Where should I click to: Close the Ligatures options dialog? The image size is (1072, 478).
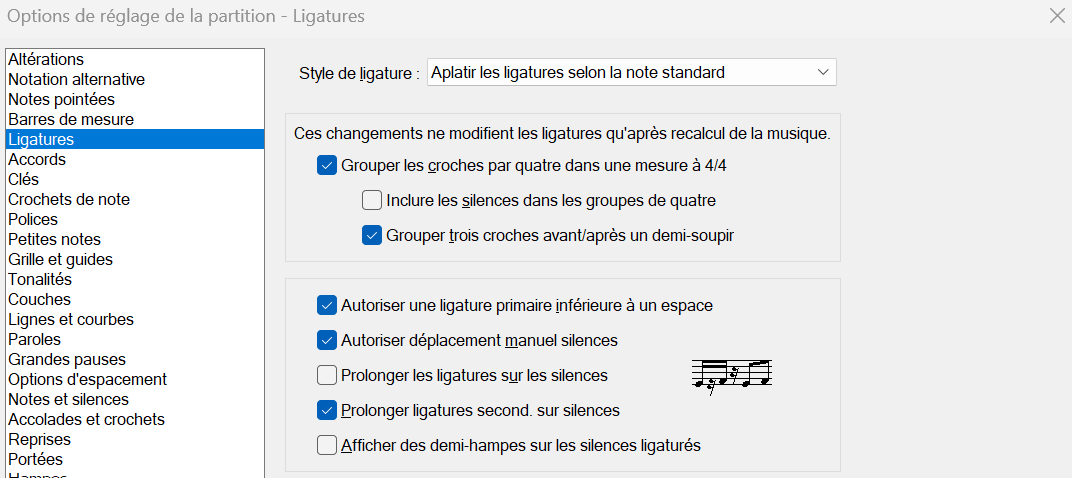coord(1056,15)
